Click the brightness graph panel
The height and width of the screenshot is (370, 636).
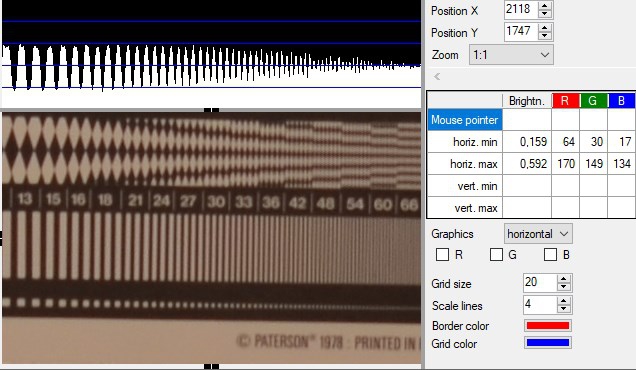click(x=211, y=54)
